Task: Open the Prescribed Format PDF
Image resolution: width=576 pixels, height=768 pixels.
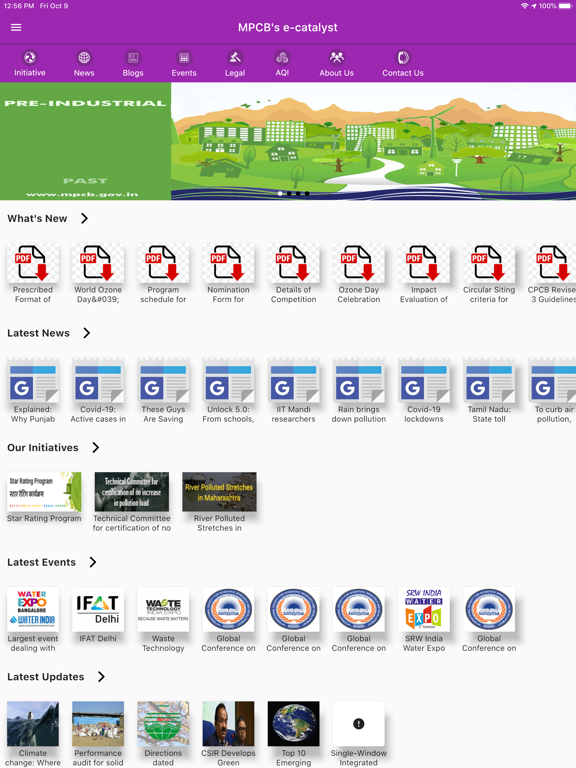Action: [x=33, y=263]
